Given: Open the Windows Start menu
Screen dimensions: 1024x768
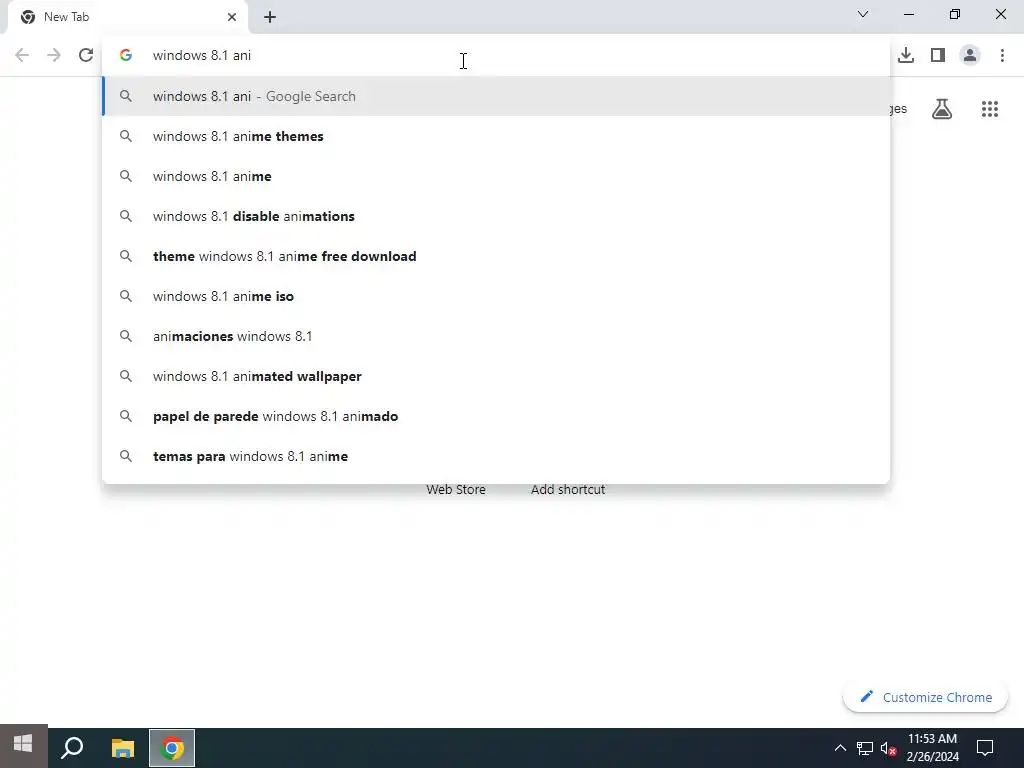Looking at the screenshot, I should click(24, 746).
